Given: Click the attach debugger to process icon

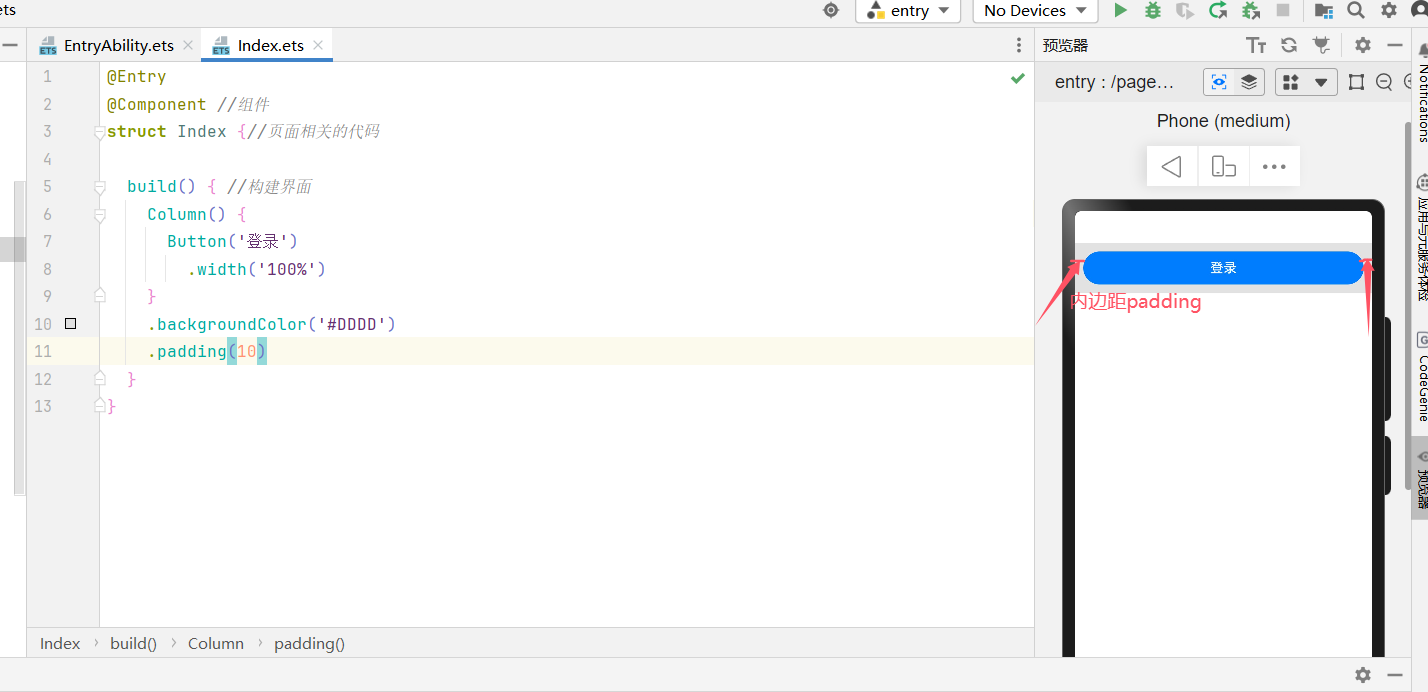Looking at the screenshot, I should pos(1250,10).
